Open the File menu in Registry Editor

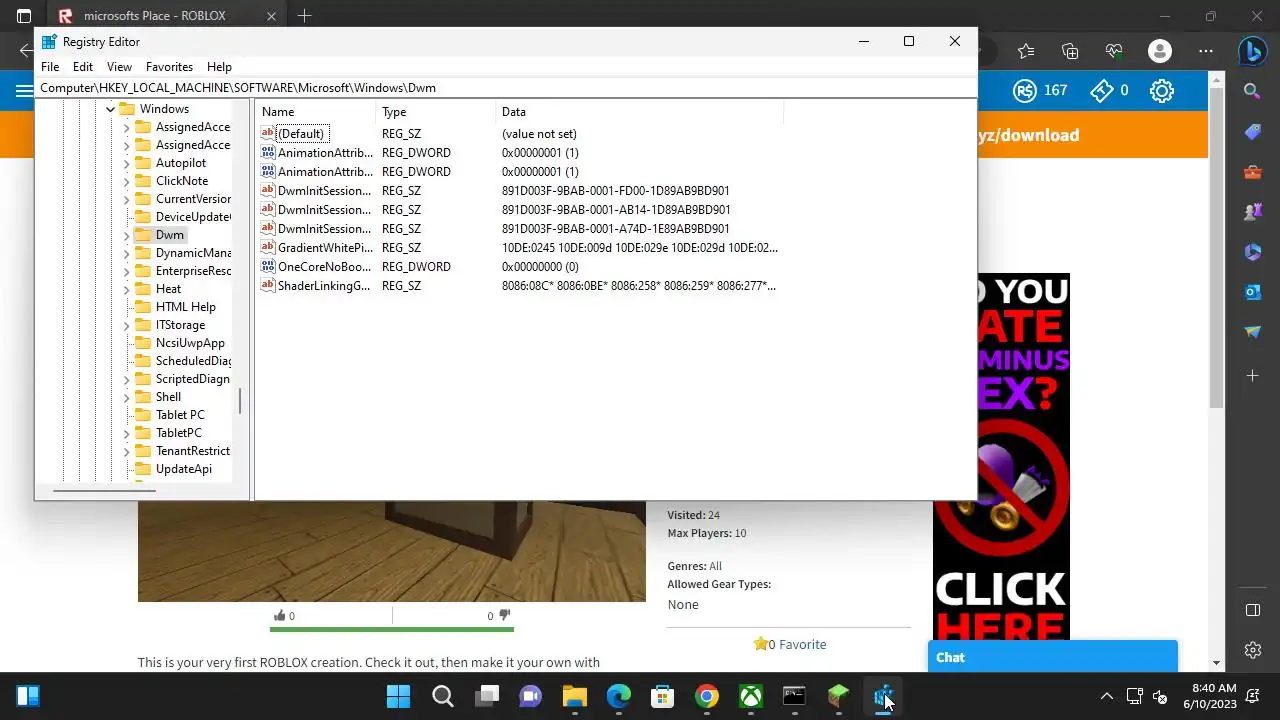coord(50,67)
